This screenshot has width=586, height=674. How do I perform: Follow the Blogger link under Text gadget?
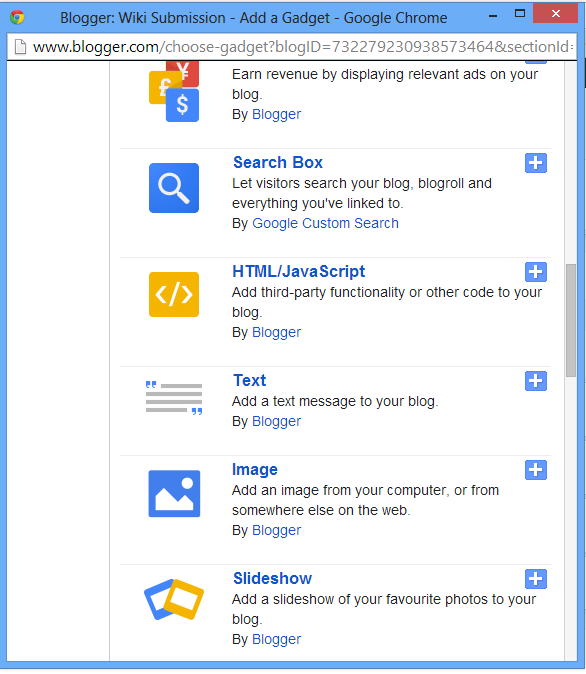276,421
